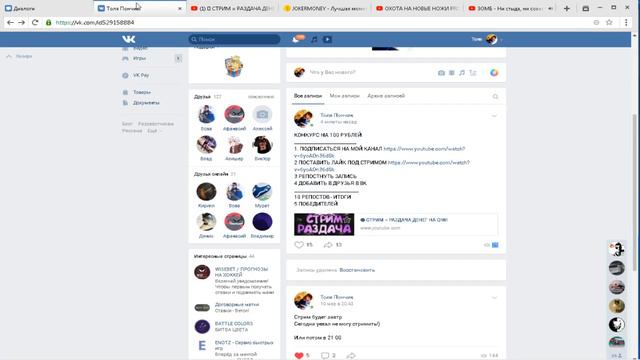Switch to 'СТРИМ + РАЗДАЧА' YouTube browser tab
640x360 pixels.
pos(232,8)
